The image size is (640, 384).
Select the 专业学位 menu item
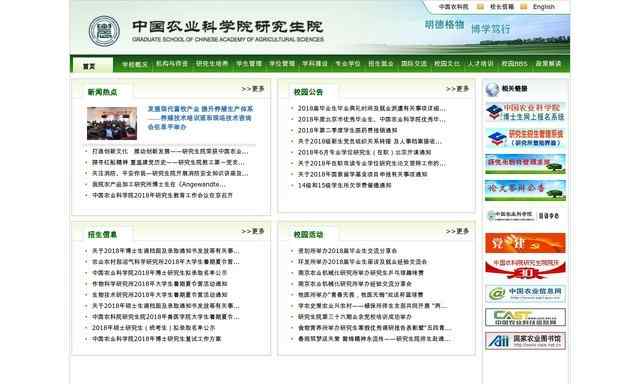click(x=348, y=64)
